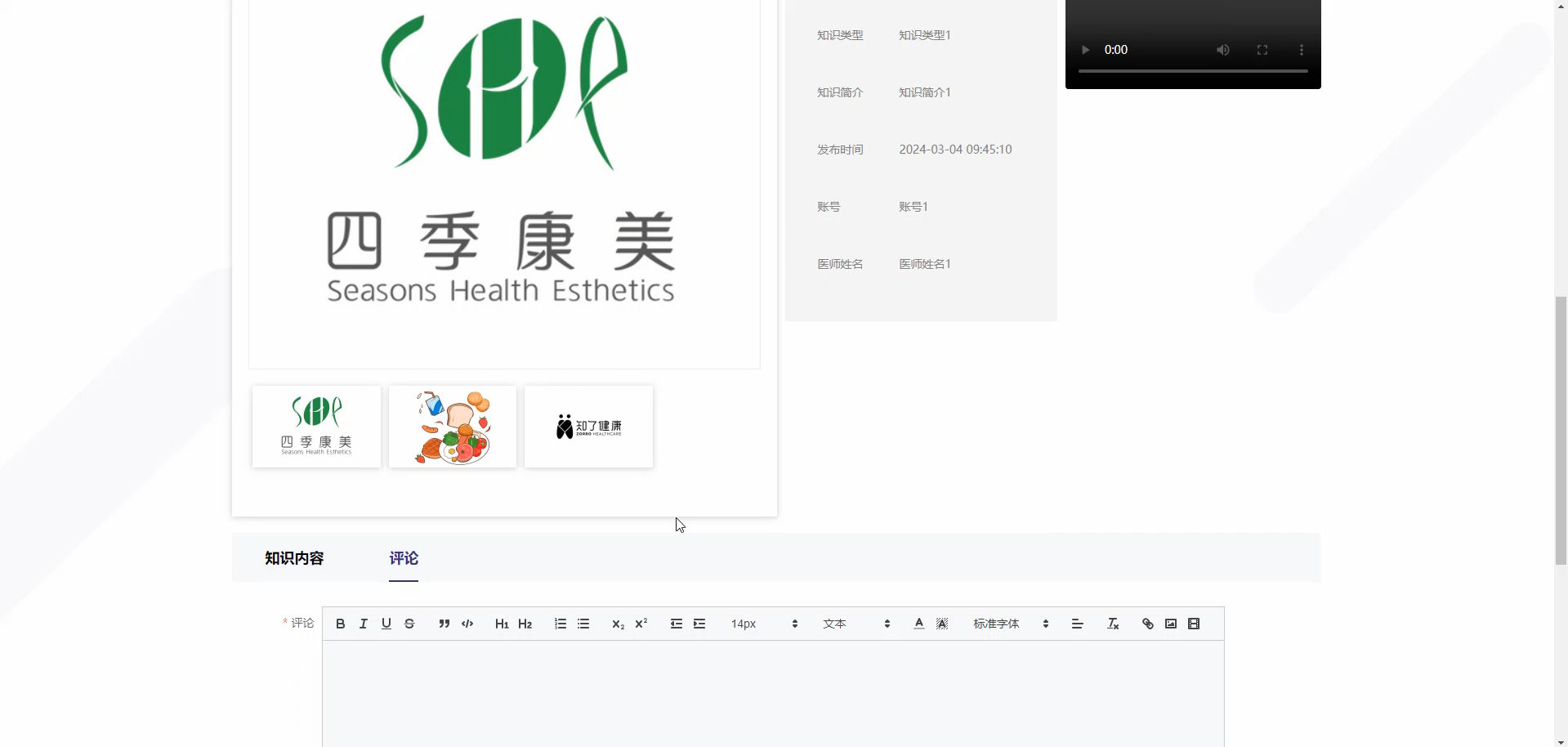The image size is (1568, 747).
Task: Enter video fullscreen mode
Action: [1262, 50]
